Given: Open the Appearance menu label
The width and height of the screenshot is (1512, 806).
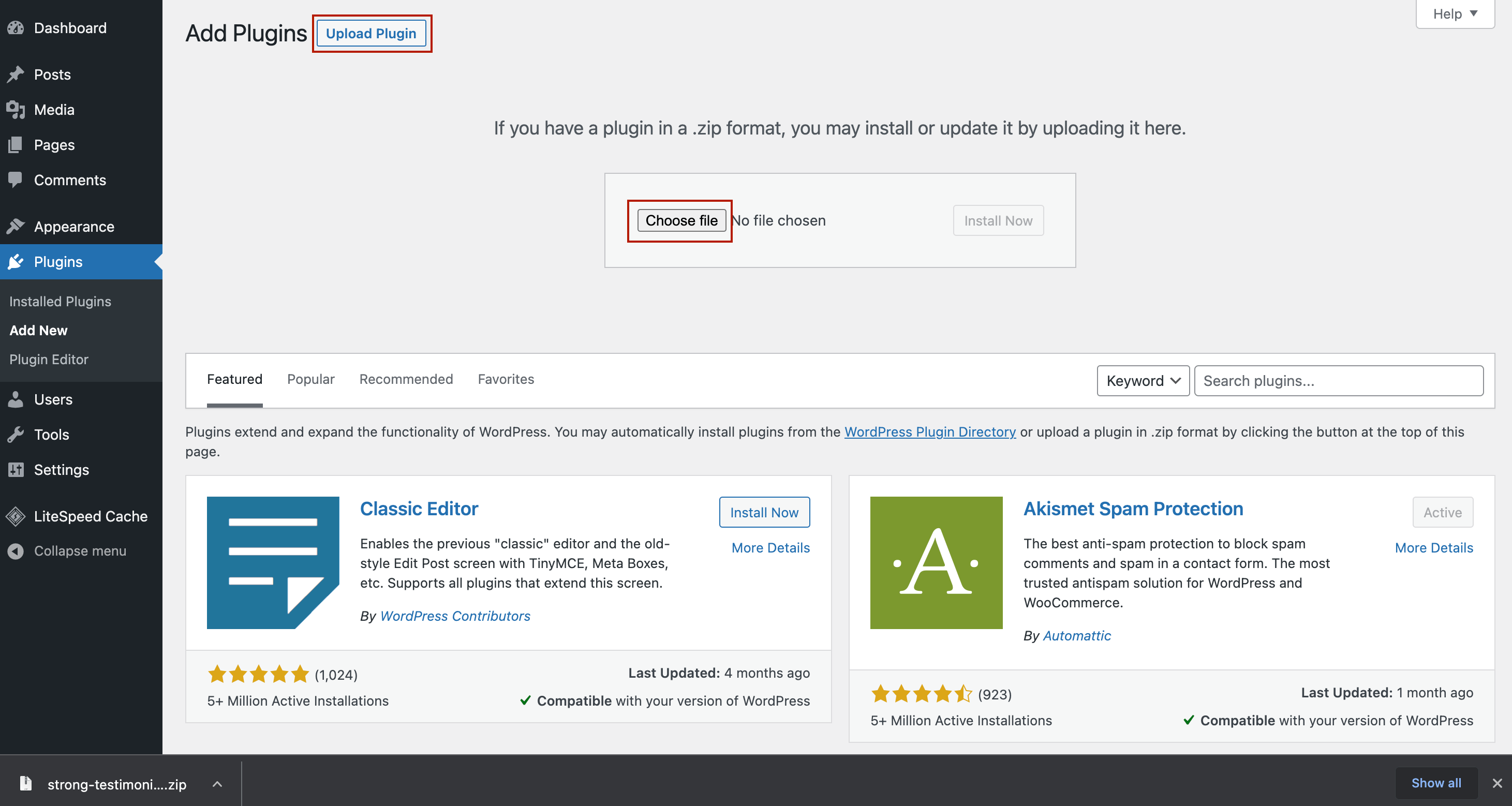Looking at the screenshot, I should [74, 227].
